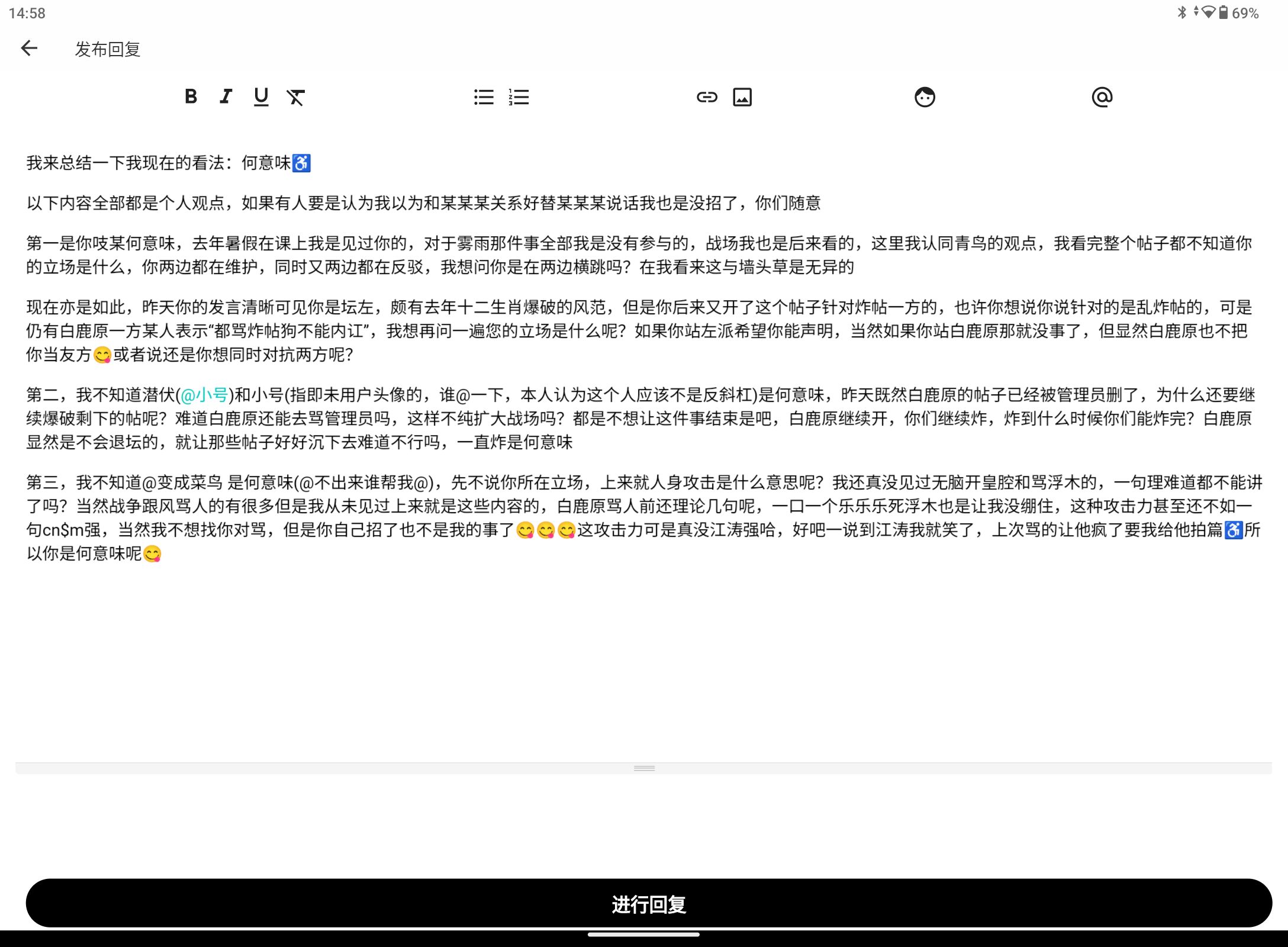This screenshot has height=947, width=1288.
Task: Clear text formatting
Action: click(295, 97)
